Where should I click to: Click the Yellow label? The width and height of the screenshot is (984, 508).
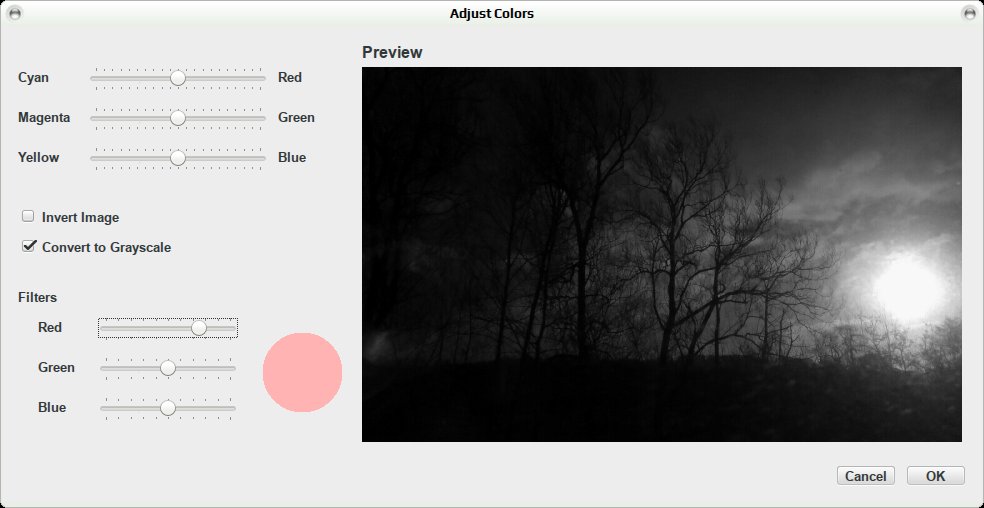pyautogui.click(x=38, y=158)
